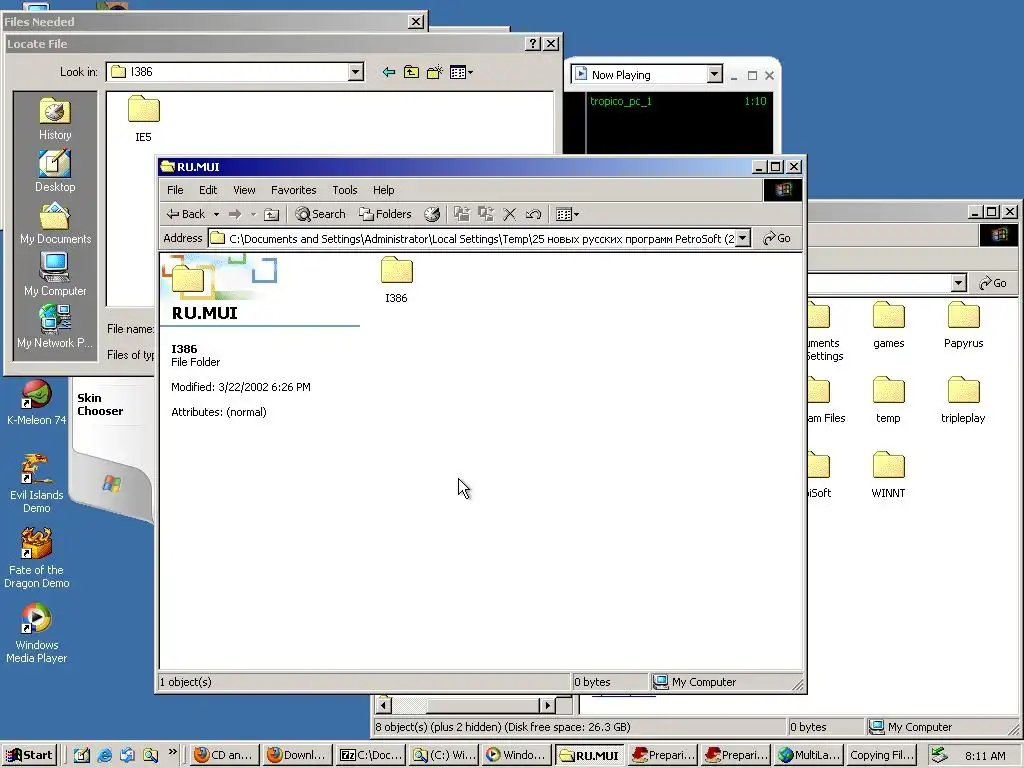Go to last folder visited in Locate File
This screenshot has width=1024, height=768.
[x=389, y=72]
